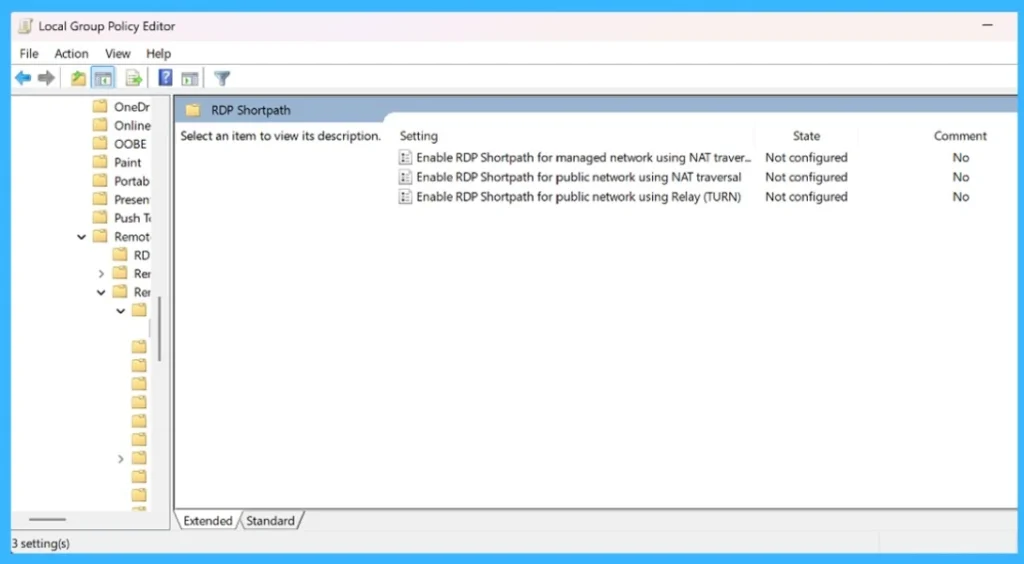
Task: Go up one level with folder icon
Action: 78,78
